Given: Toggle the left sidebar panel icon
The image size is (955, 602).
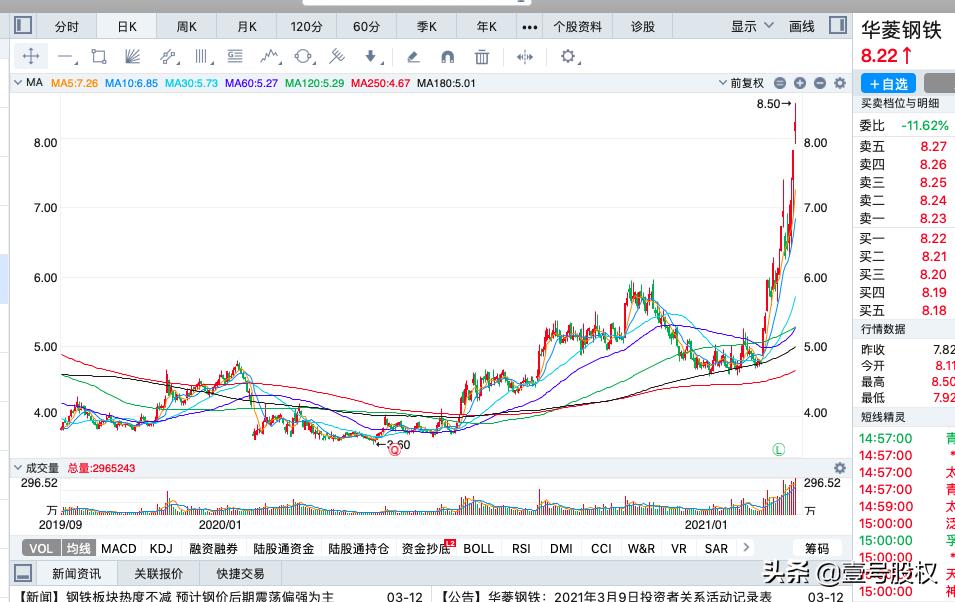Looking at the screenshot, I should pyautogui.click(x=23, y=26).
